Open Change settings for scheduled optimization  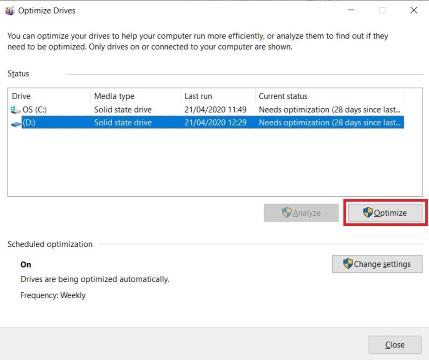coord(377,264)
